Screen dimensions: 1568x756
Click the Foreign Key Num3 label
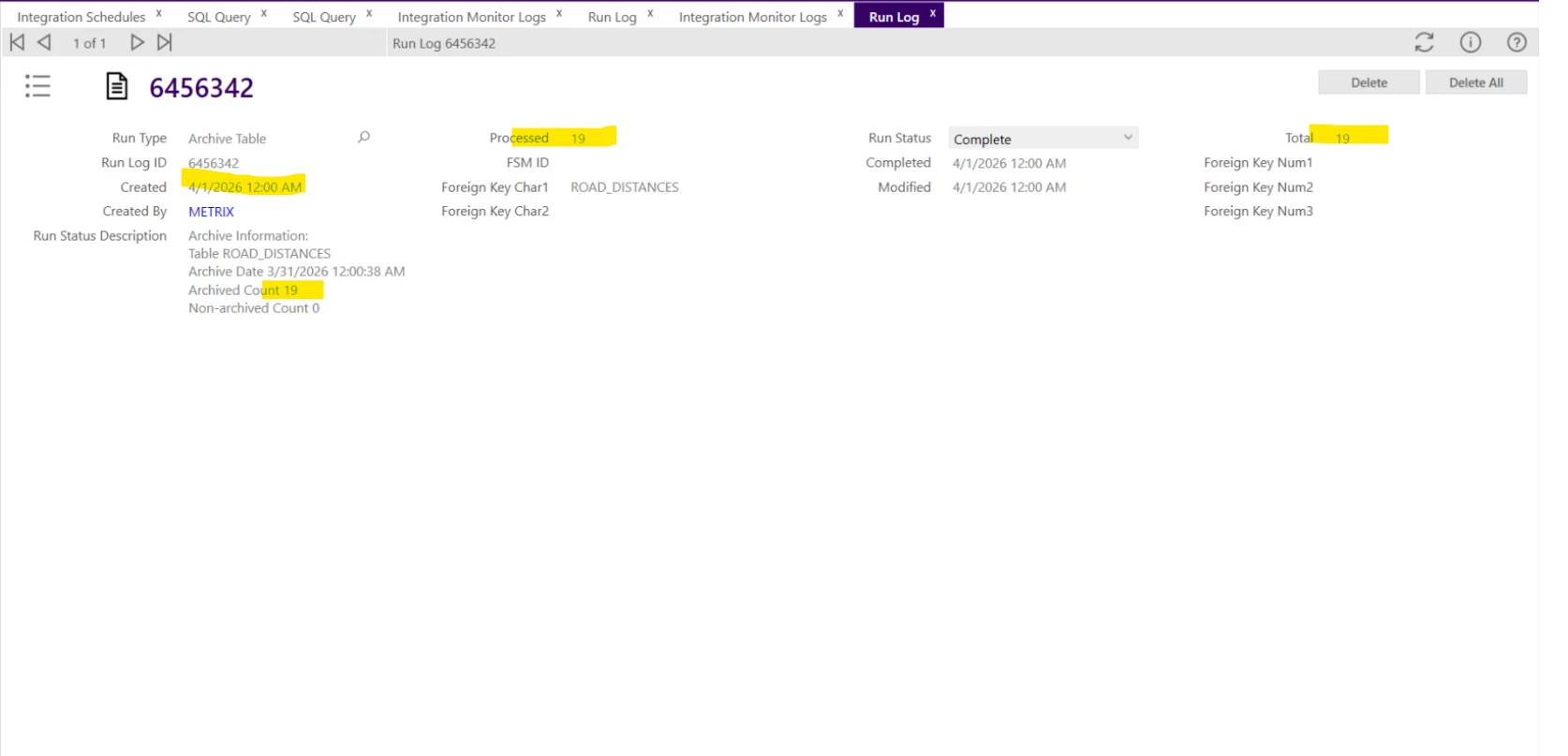click(x=1258, y=212)
